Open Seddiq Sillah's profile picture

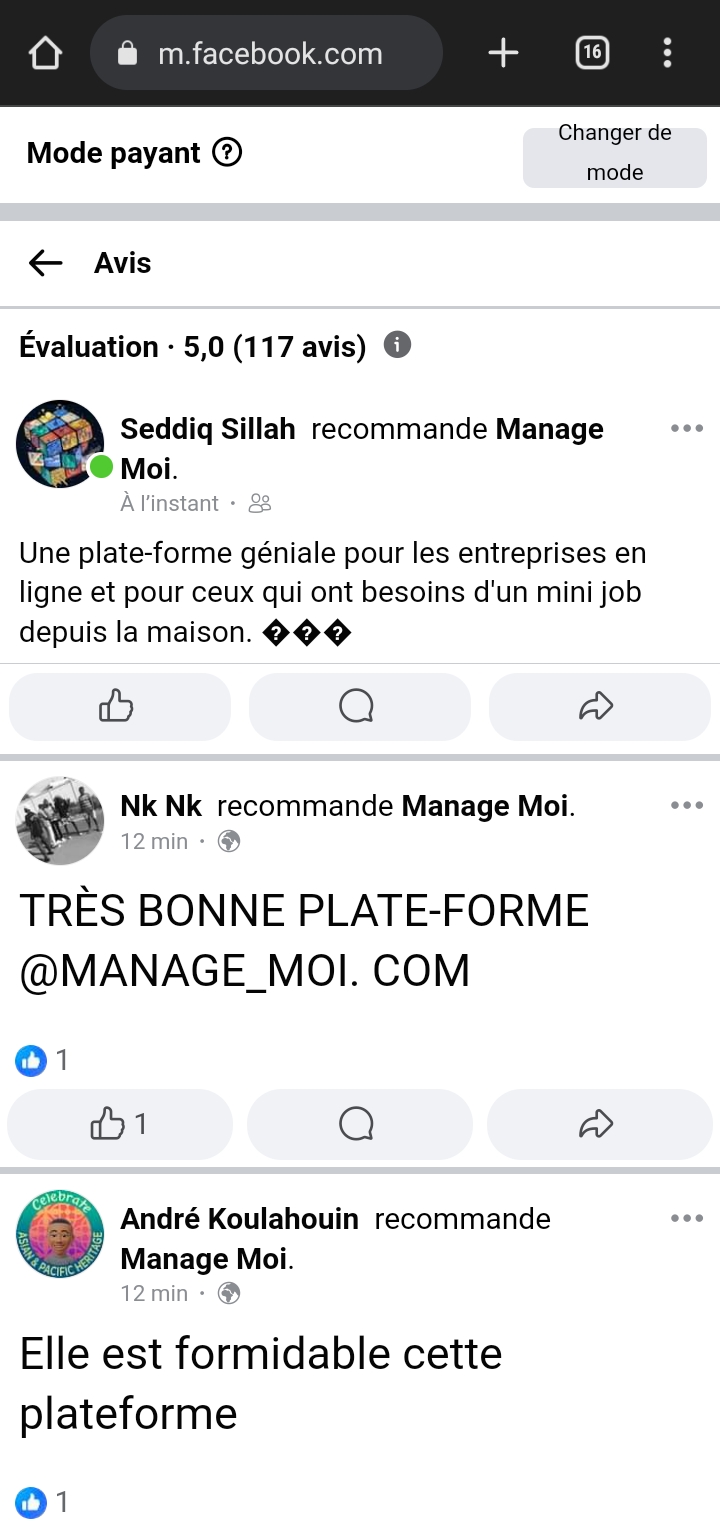point(60,444)
